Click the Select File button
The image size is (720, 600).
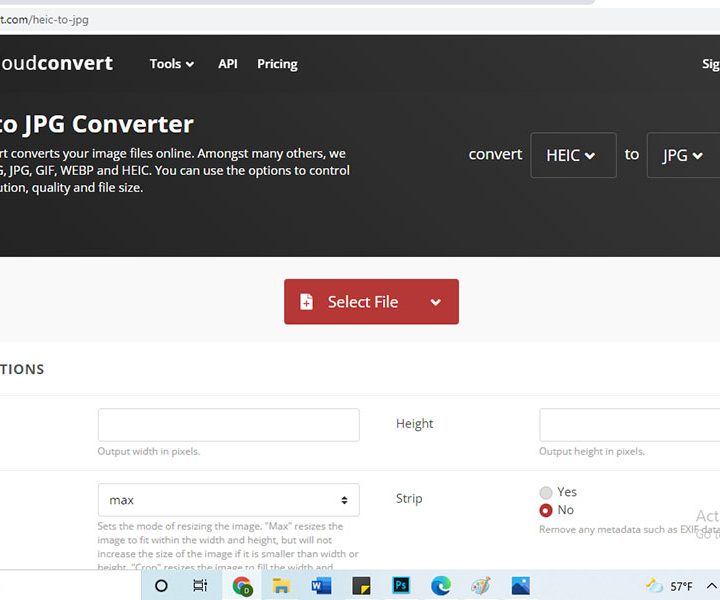(371, 302)
